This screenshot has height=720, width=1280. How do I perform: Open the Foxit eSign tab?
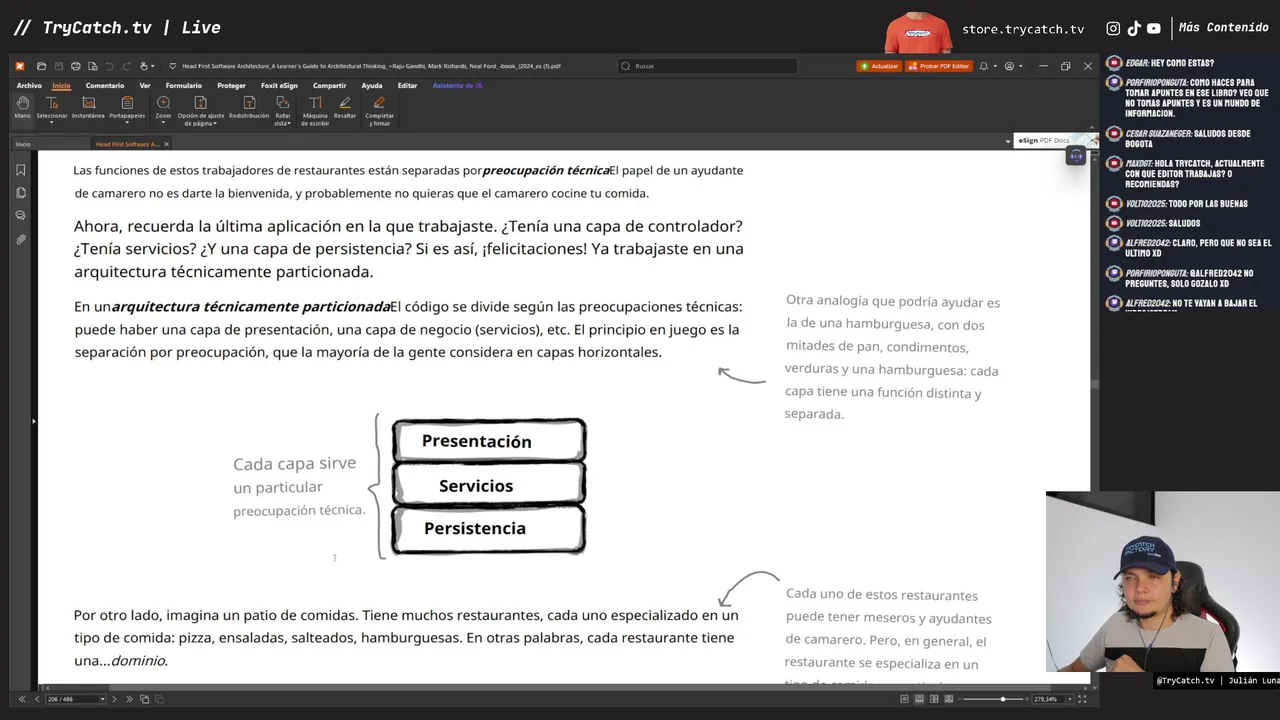(279, 86)
